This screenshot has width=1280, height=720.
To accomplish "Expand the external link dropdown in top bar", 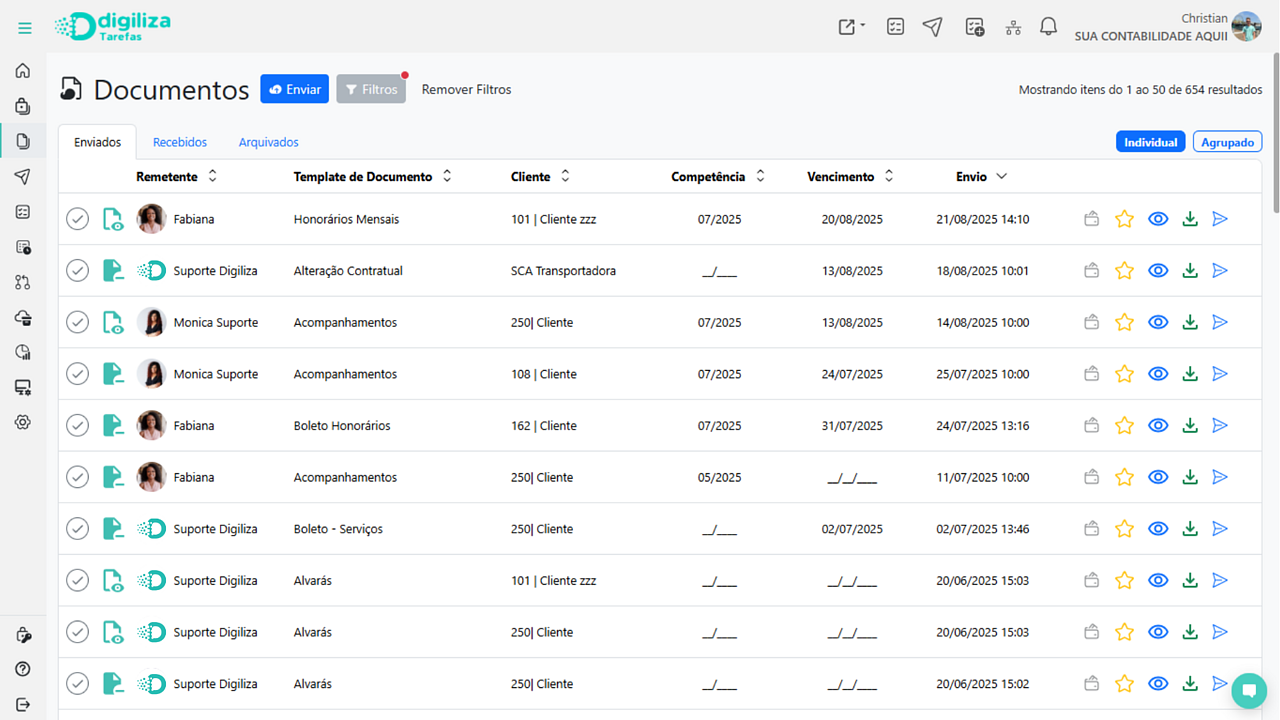I will click(851, 27).
